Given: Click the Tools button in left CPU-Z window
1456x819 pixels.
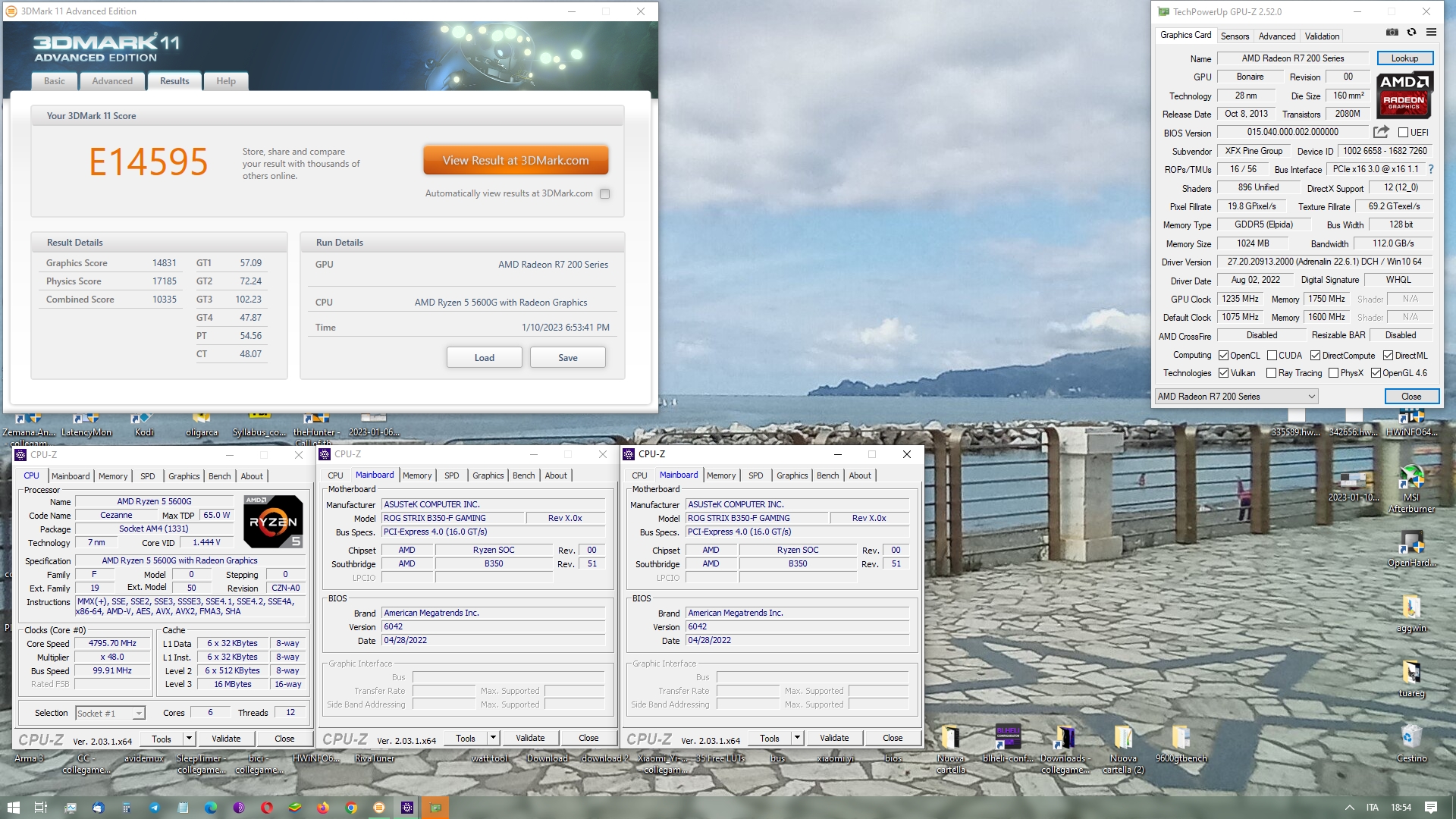Looking at the screenshot, I should click(162, 739).
